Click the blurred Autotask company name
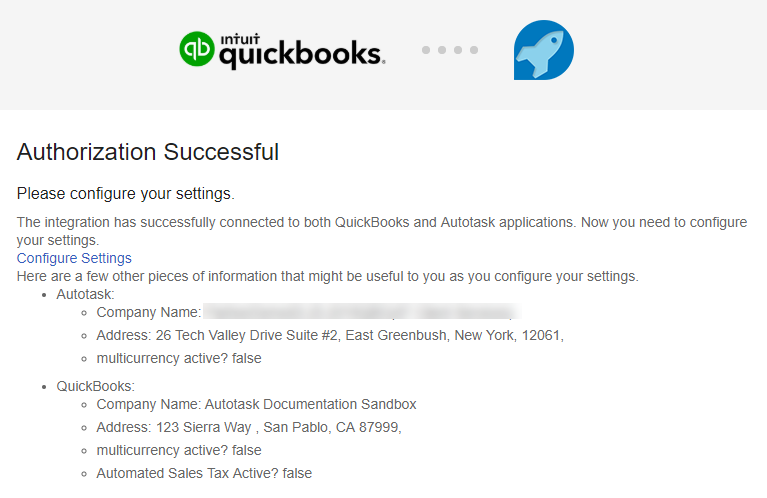 click(x=362, y=312)
